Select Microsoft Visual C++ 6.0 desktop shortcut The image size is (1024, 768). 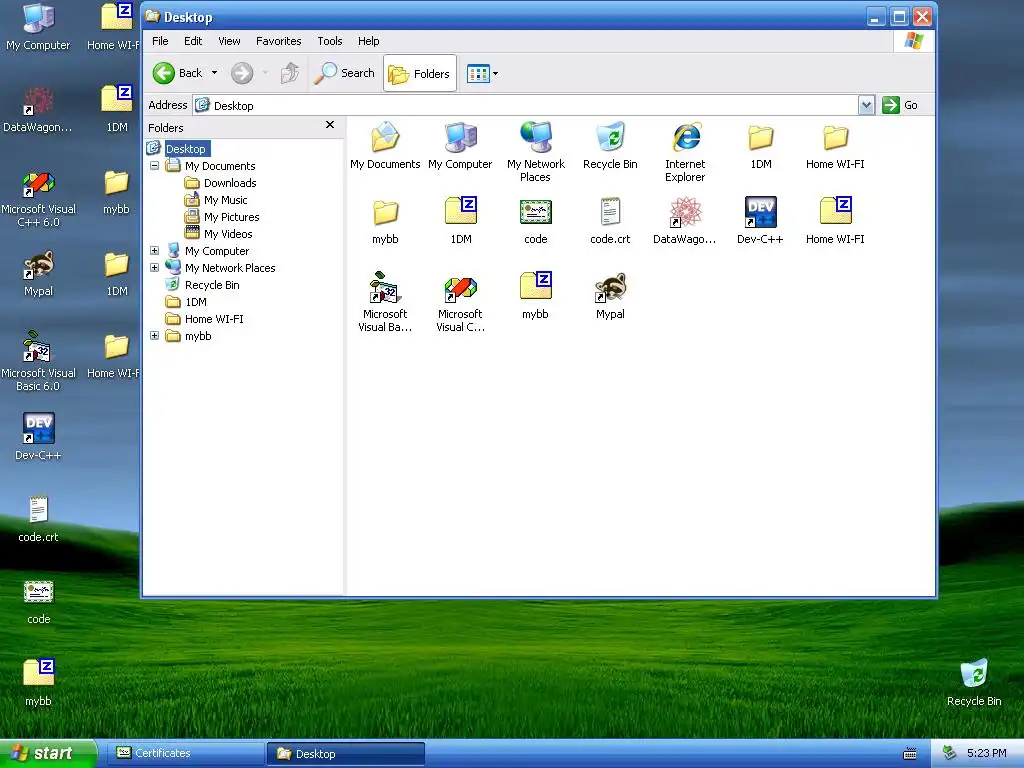tap(38, 199)
